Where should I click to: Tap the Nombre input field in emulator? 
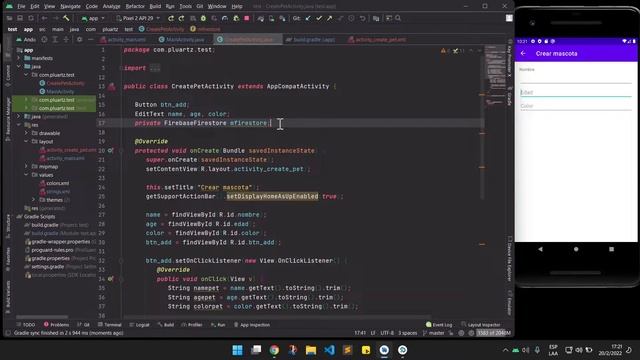click(576, 78)
